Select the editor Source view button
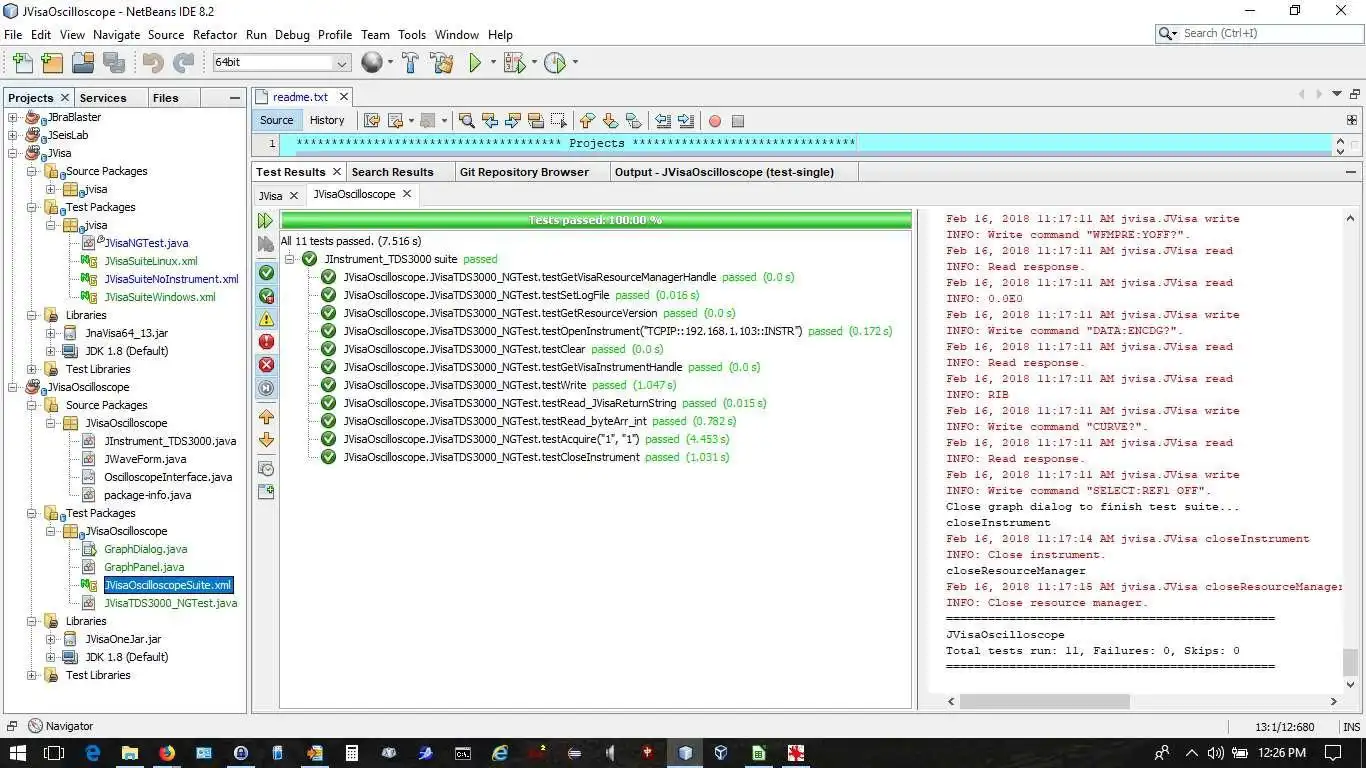Screen dimensions: 1366x768 click(x=277, y=120)
